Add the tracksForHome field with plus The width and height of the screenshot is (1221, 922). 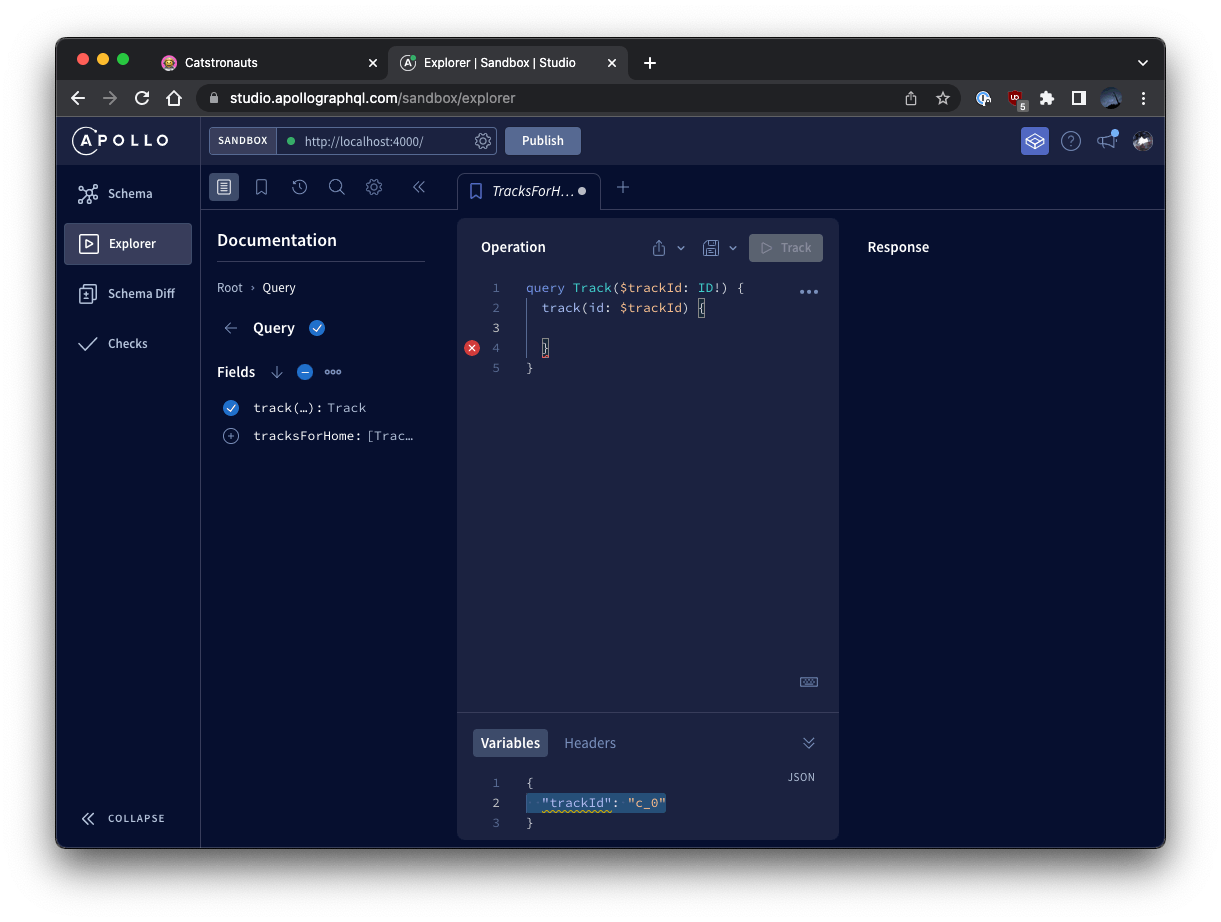point(231,436)
